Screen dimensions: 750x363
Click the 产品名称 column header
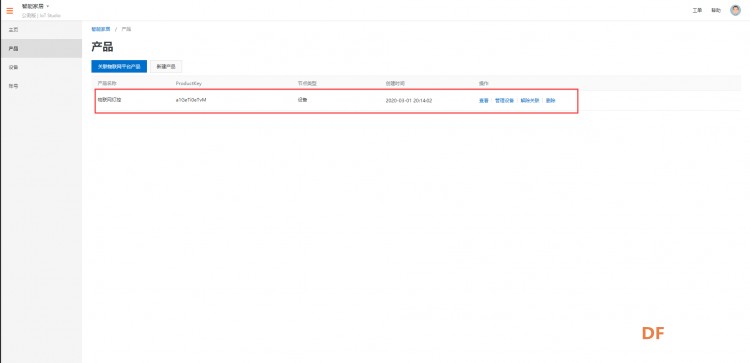tap(107, 83)
